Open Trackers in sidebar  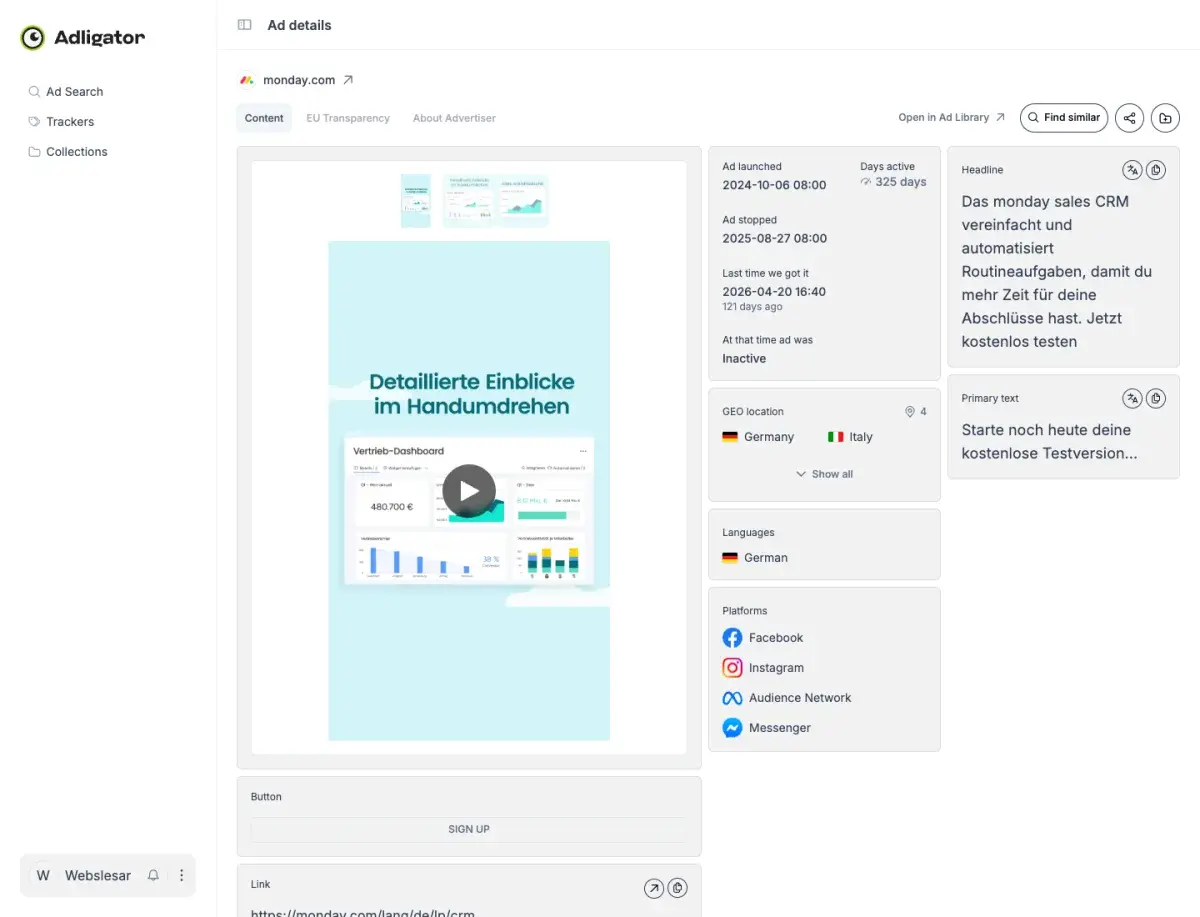pyautogui.click(x=61, y=122)
